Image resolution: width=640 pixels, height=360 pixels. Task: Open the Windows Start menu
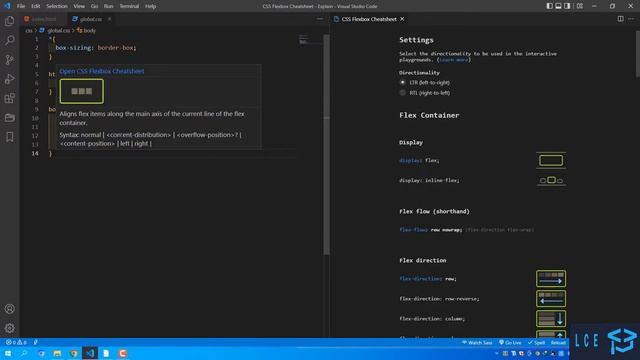pos(8,353)
